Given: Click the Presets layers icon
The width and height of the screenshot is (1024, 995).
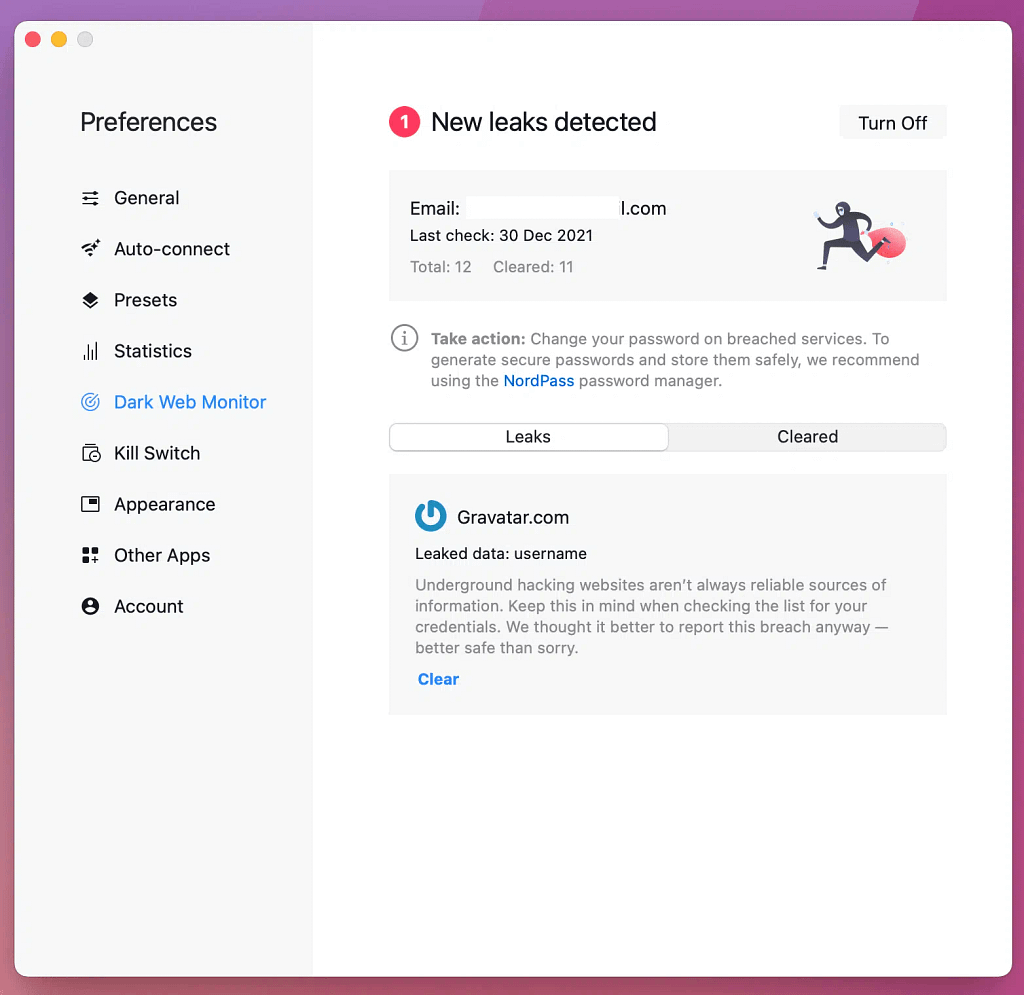Looking at the screenshot, I should coord(90,300).
